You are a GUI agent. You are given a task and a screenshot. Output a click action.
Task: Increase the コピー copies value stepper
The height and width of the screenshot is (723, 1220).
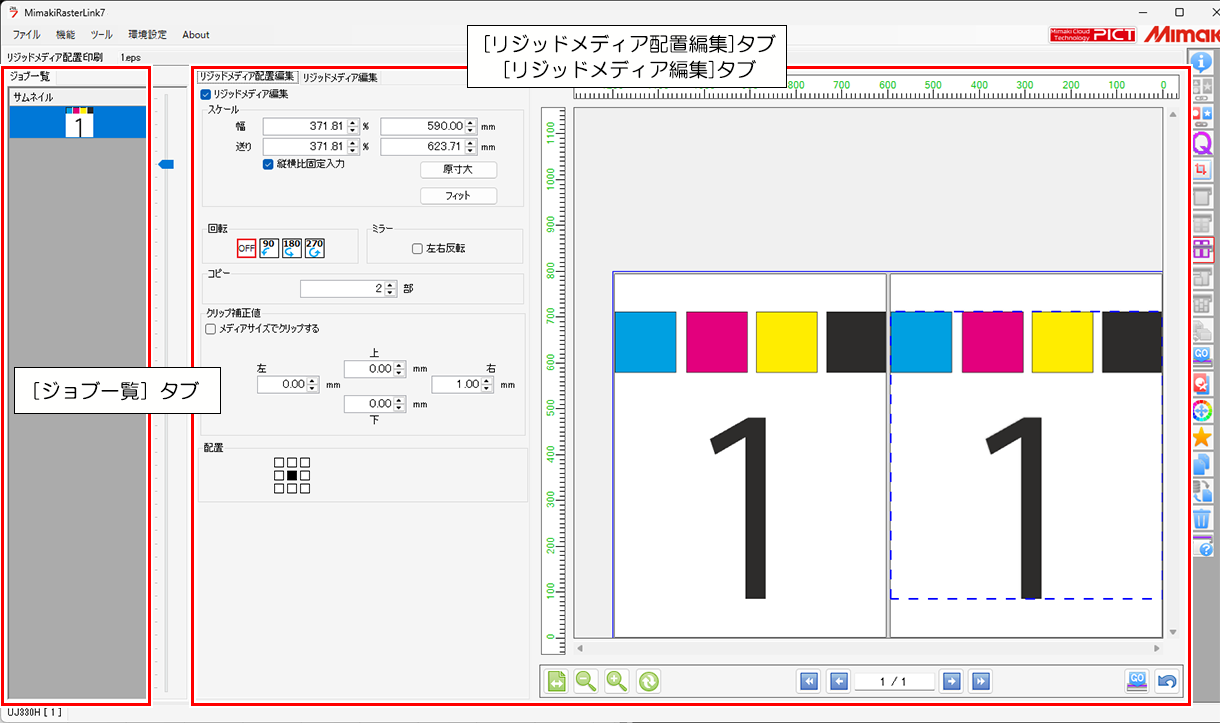click(x=388, y=284)
